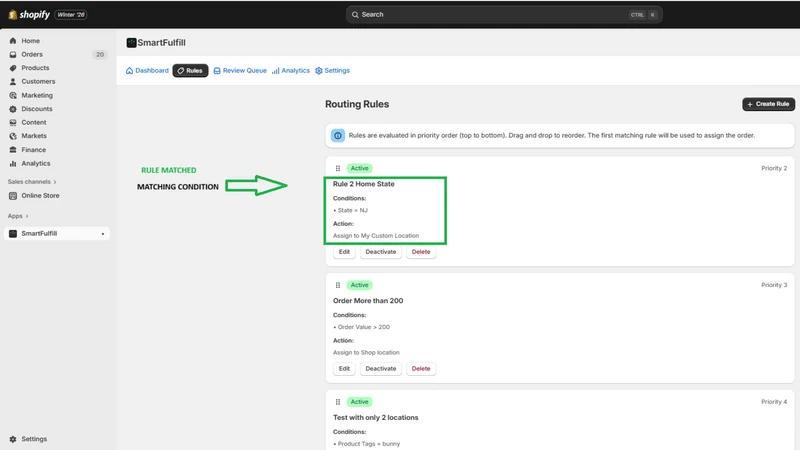Image resolution: width=800 pixels, height=450 pixels.
Task: Select SmartFulfill app in sidebar
Action: (57, 234)
